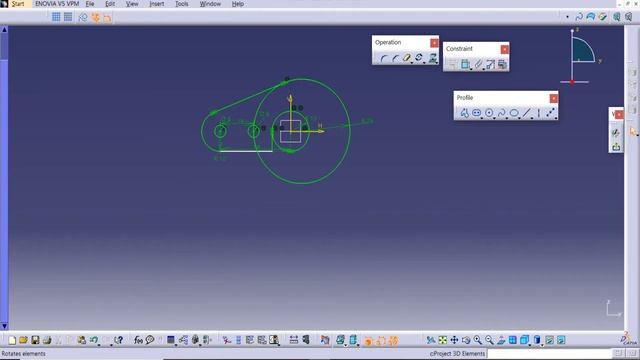Click the Fit All In view icon
The image size is (640, 360).
442,340
